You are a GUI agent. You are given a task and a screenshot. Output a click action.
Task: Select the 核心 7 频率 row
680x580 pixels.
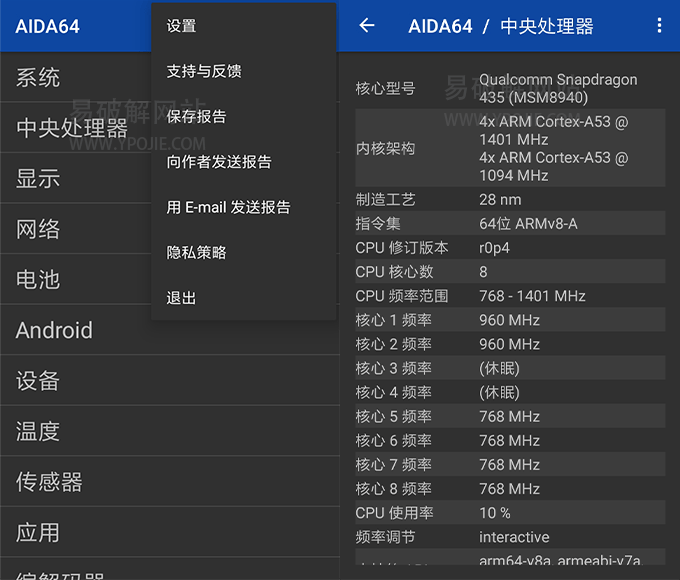pyautogui.click(x=510, y=464)
